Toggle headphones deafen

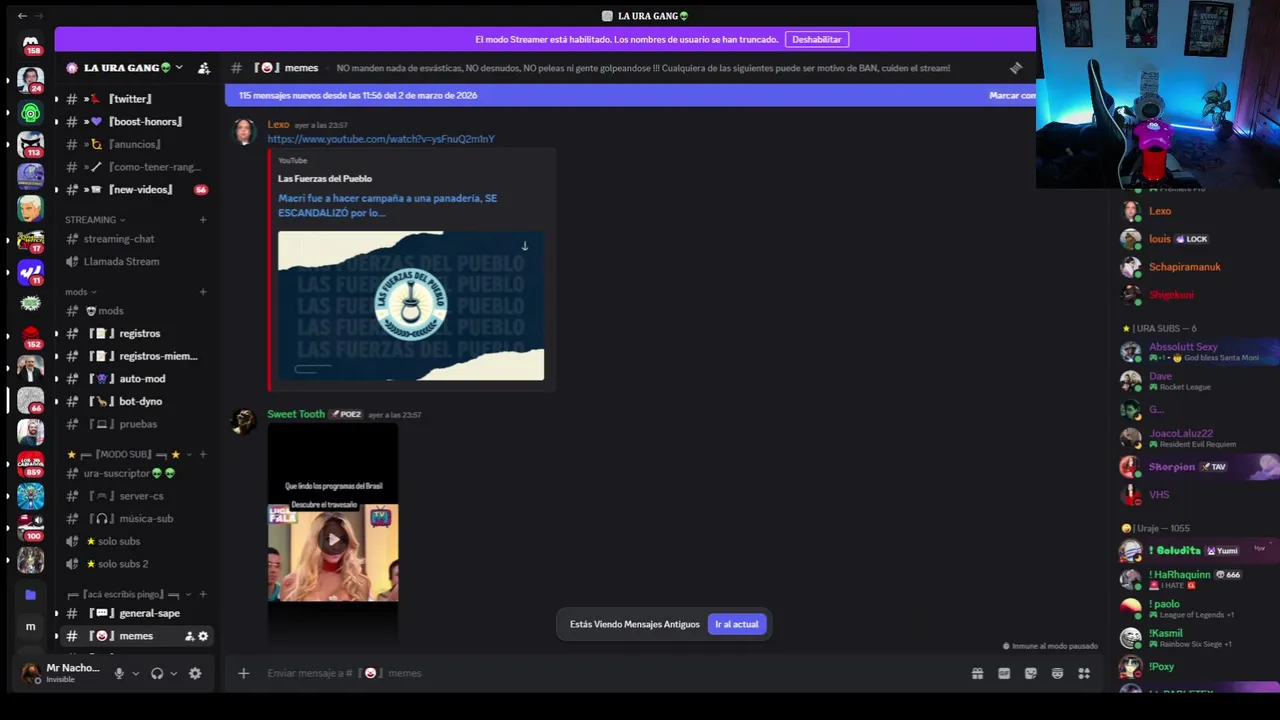point(157,673)
